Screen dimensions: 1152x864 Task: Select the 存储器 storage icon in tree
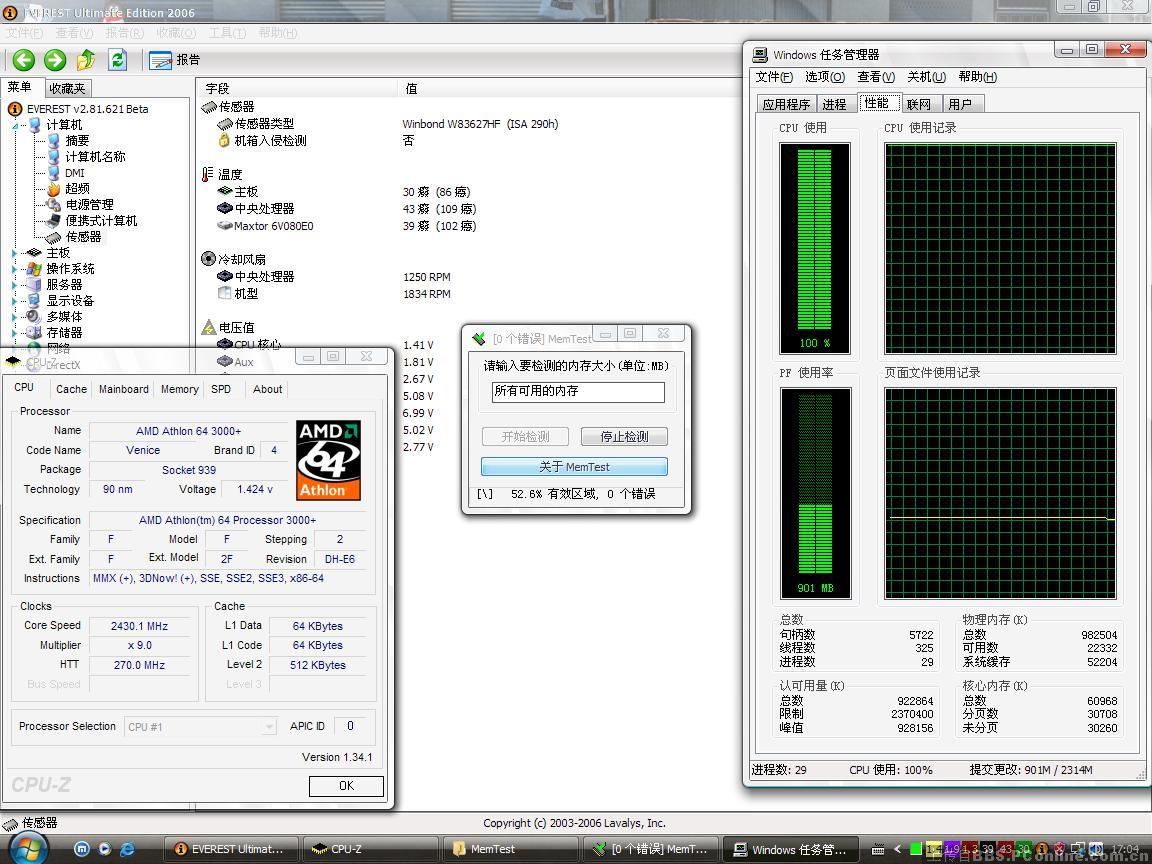point(34,333)
